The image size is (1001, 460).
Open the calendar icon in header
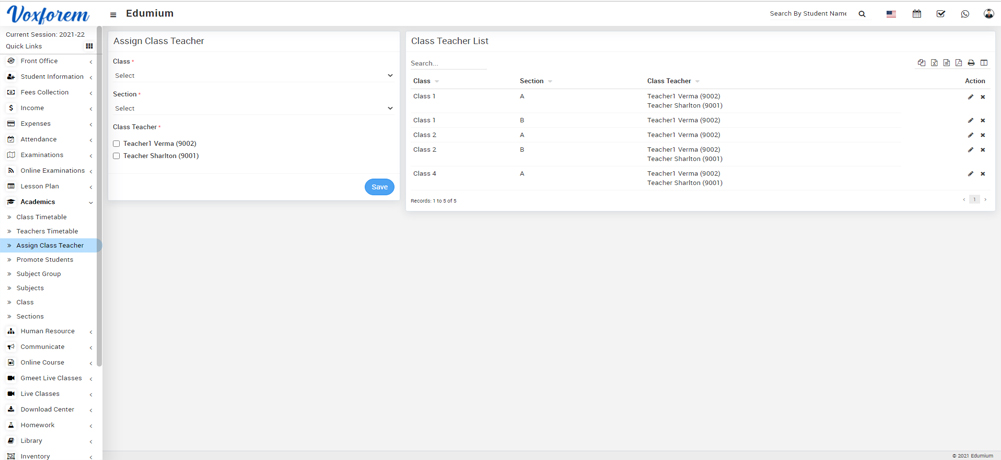pos(916,14)
